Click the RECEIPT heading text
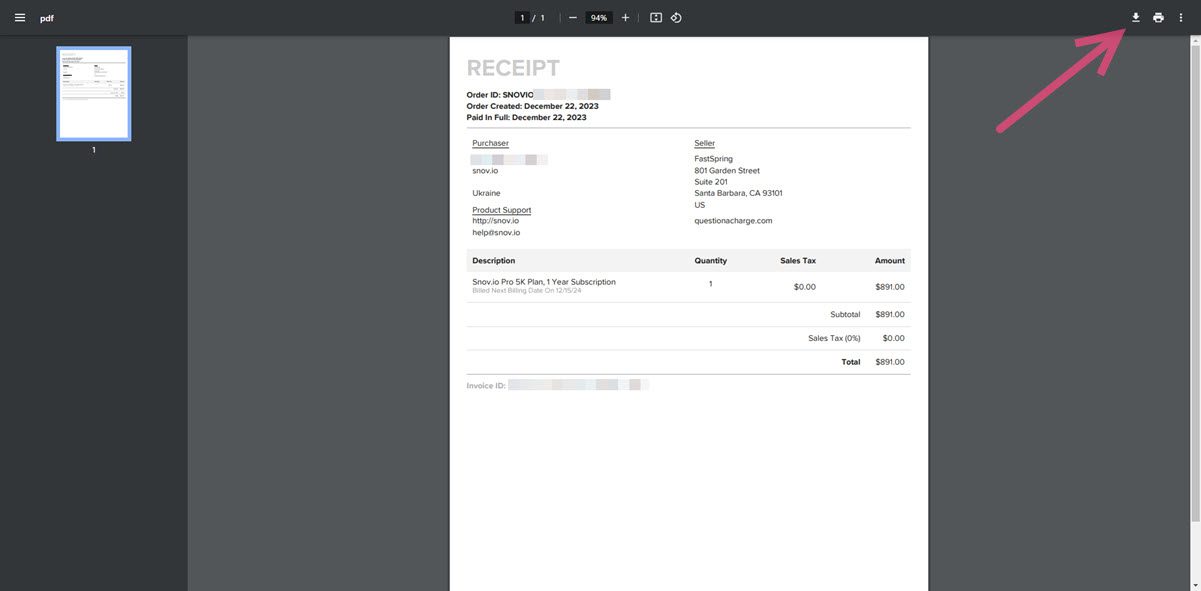 [x=513, y=68]
